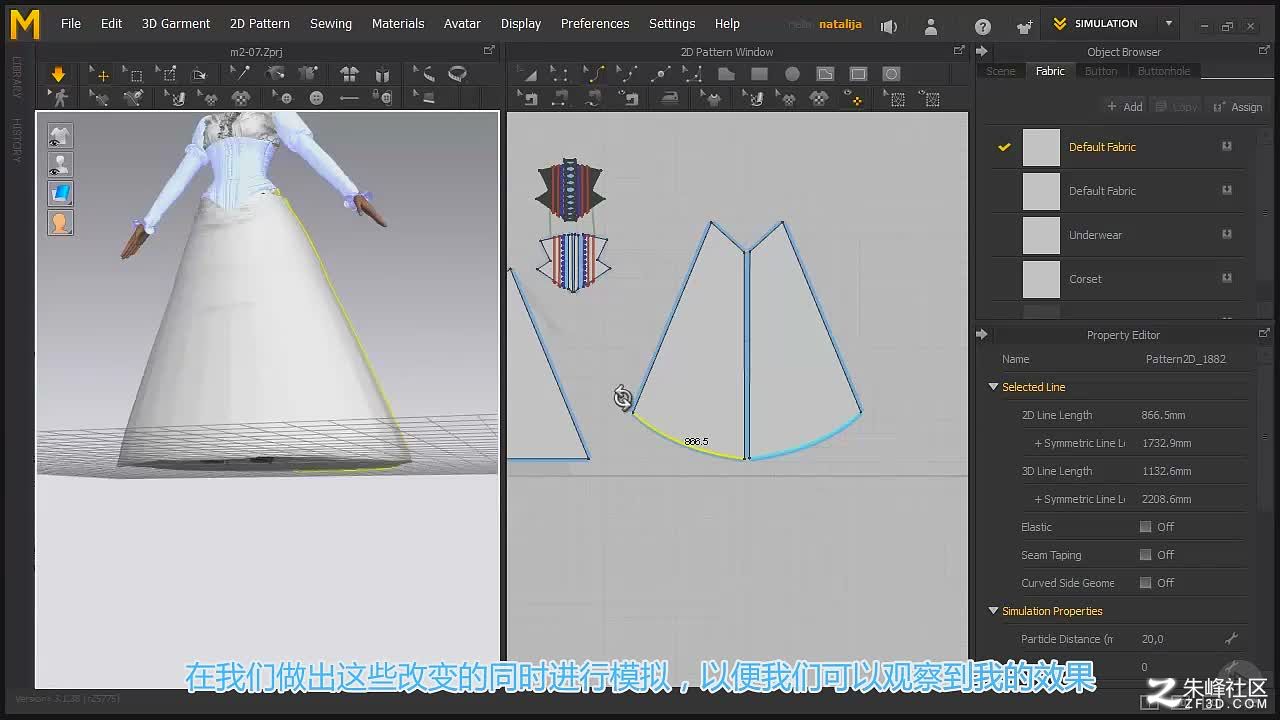Select the Edit Curve Point tool
The width and height of the screenshot is (1280, 720).
click(x=627, y=74)
